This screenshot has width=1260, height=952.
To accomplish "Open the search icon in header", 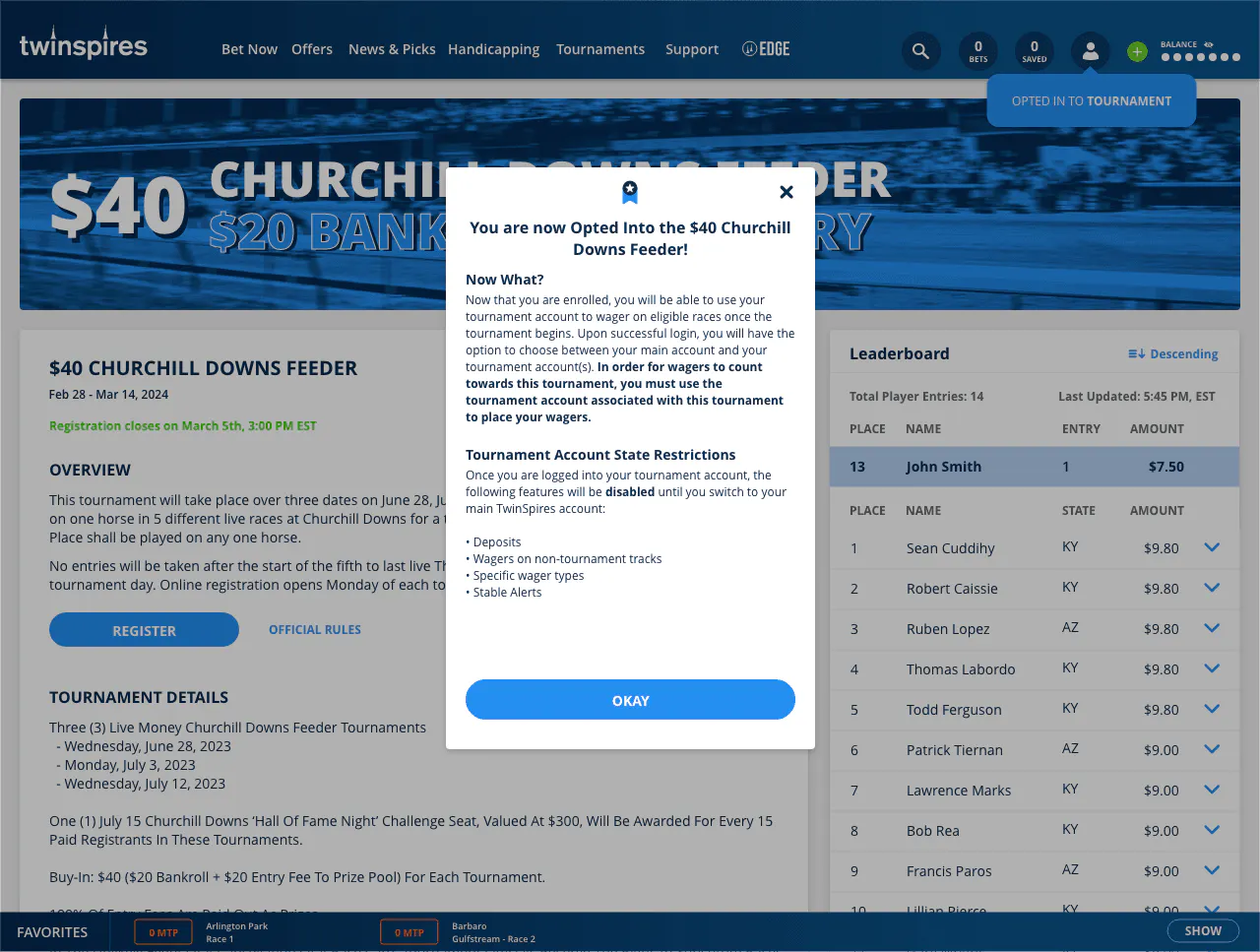I will [920, 51].
